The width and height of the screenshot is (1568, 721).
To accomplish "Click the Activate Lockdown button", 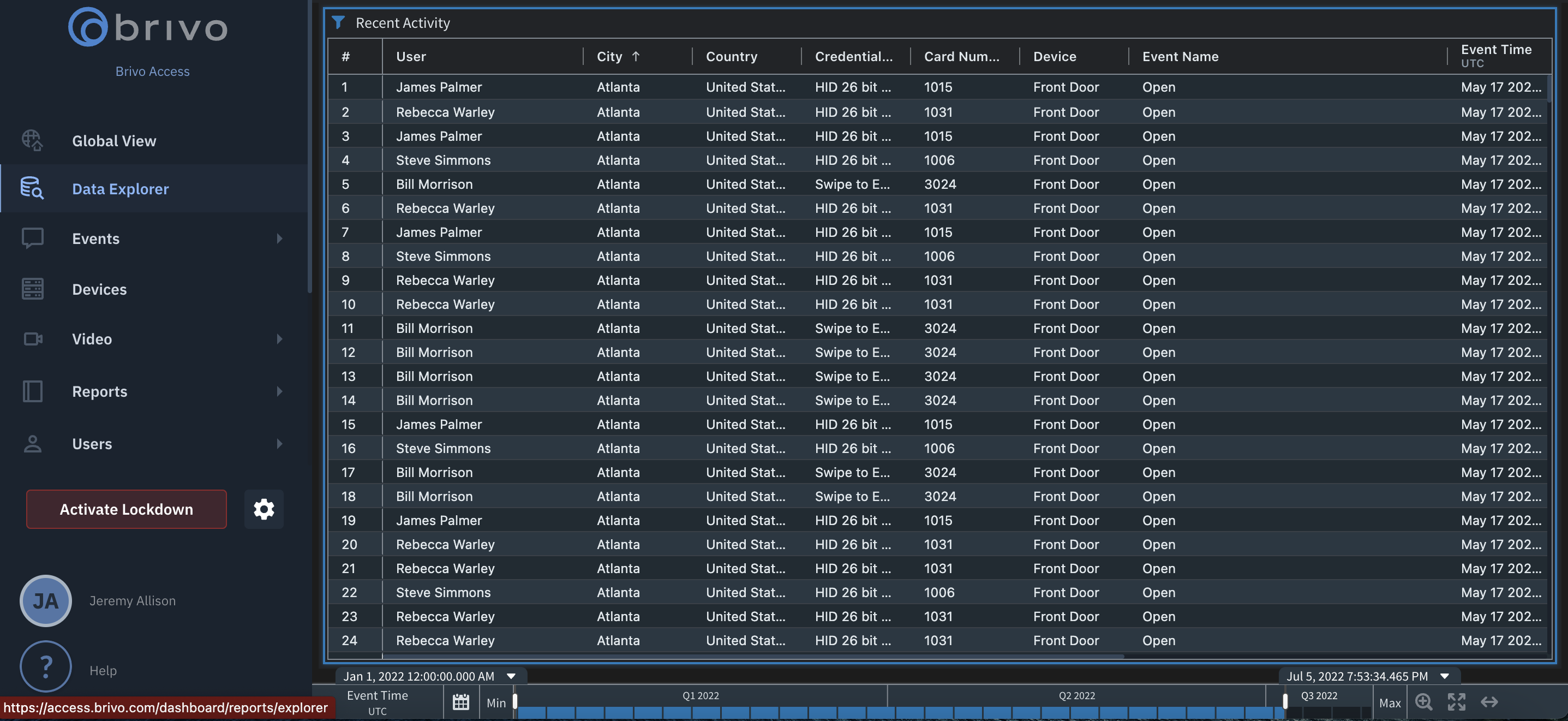I will [127, 509].
